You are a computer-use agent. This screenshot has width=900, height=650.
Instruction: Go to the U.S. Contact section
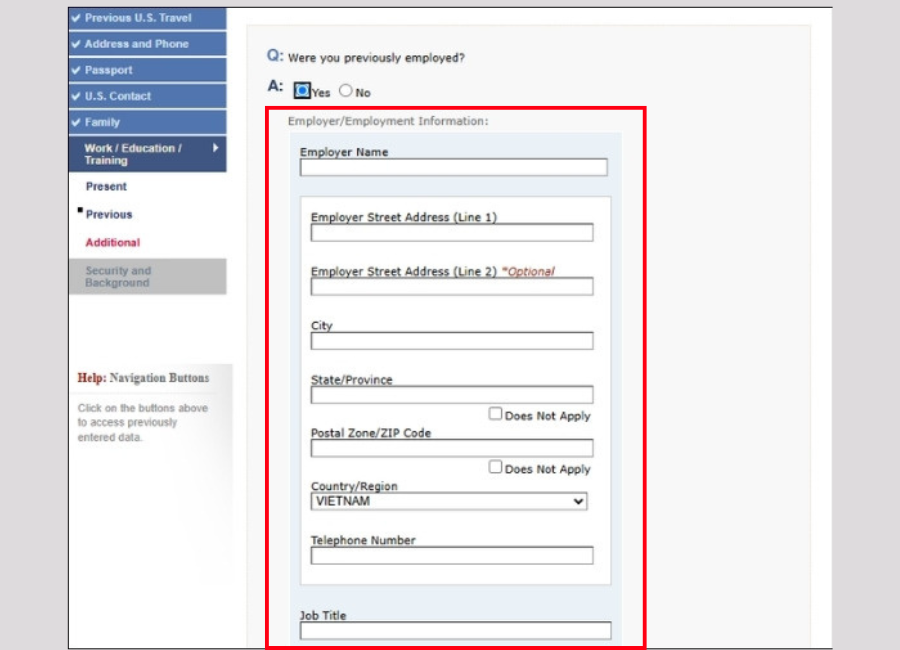click(148, 96)
